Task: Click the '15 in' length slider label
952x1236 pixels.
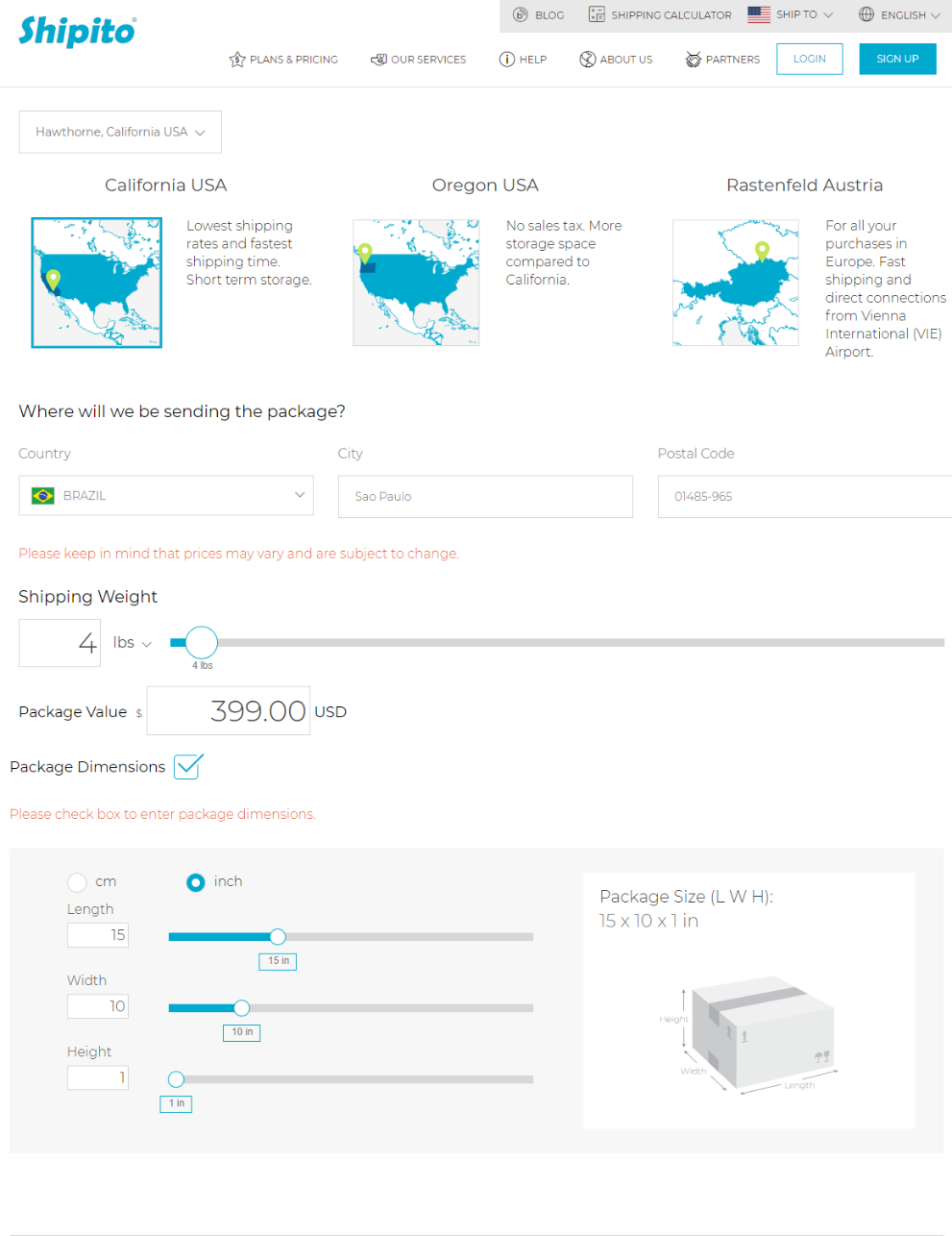Action: 278,961
